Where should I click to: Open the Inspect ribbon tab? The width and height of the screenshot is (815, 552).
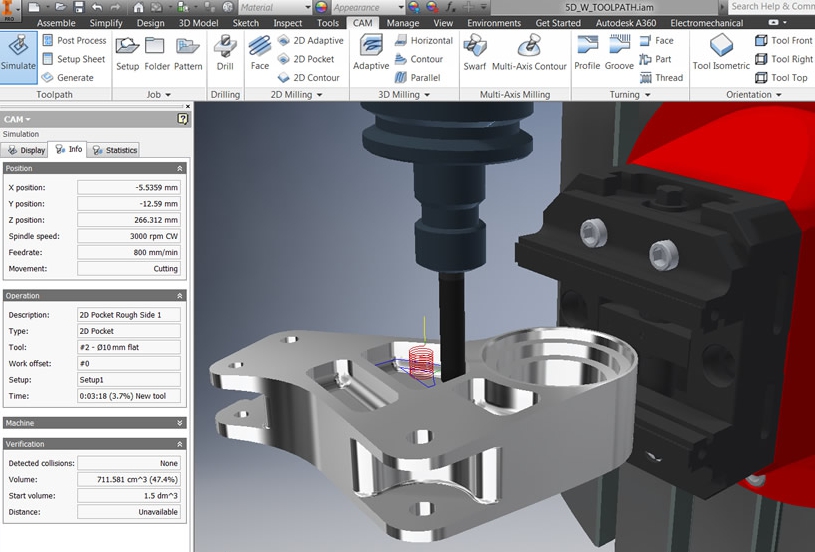287,23
